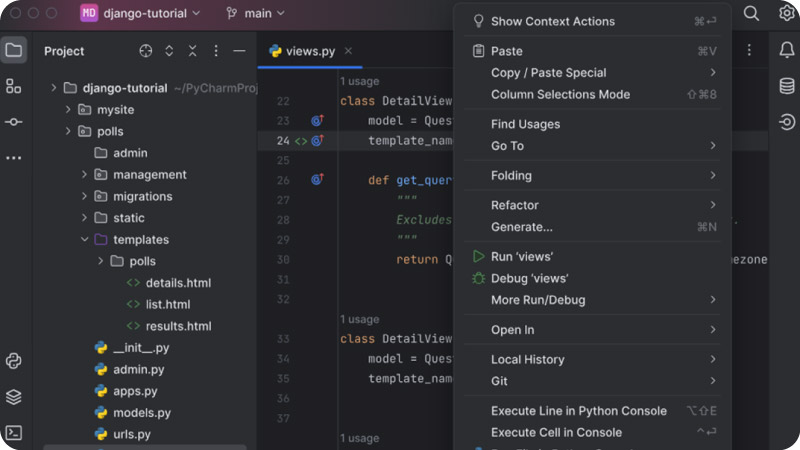The width and height of the screenshot is (800, 450).
Task: Click the override gutter icon on line 26
Action: pyautogui.click(x=317, y=180)
